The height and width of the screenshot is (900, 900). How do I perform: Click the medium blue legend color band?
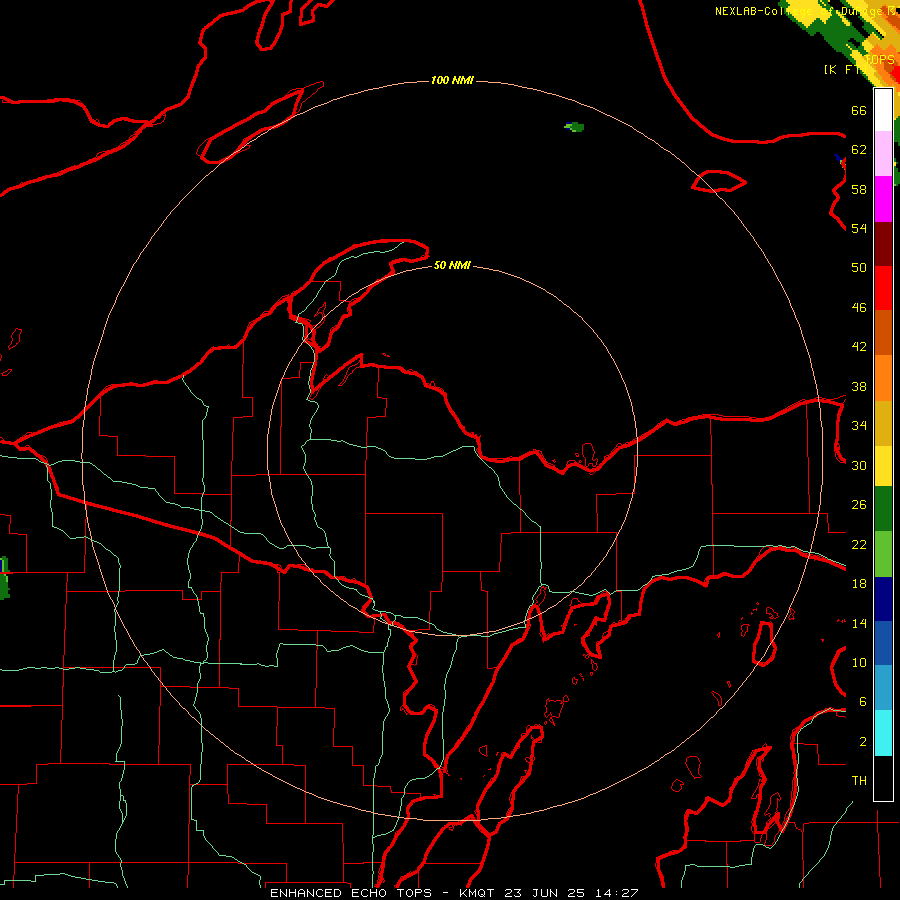coord(883,643)
